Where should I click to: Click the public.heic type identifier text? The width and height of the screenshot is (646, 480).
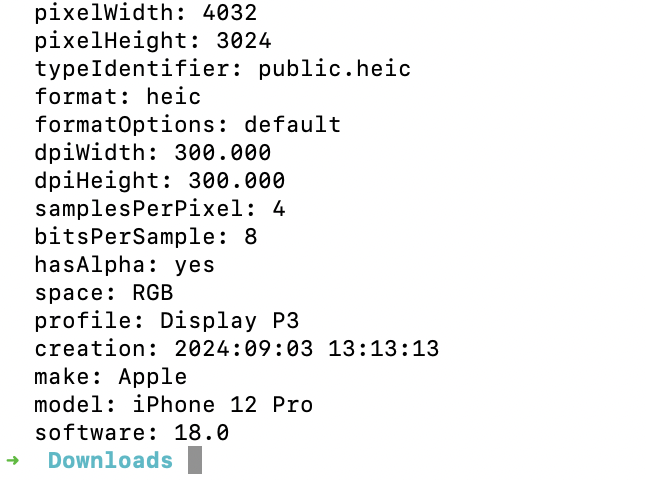pos(335,69)
